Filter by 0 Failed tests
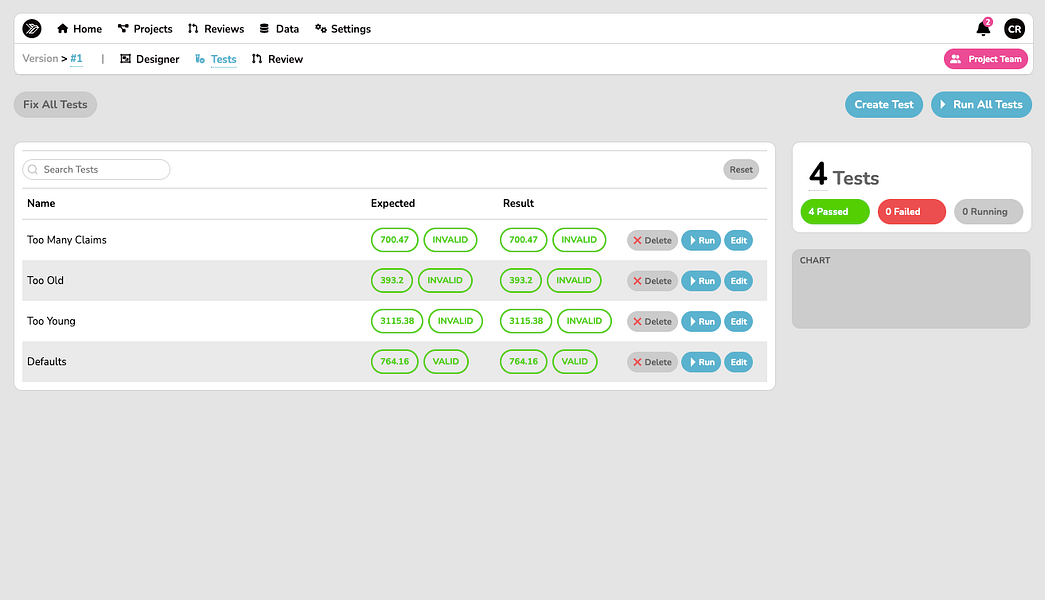Screen dimensions: 1045x600 912,211
